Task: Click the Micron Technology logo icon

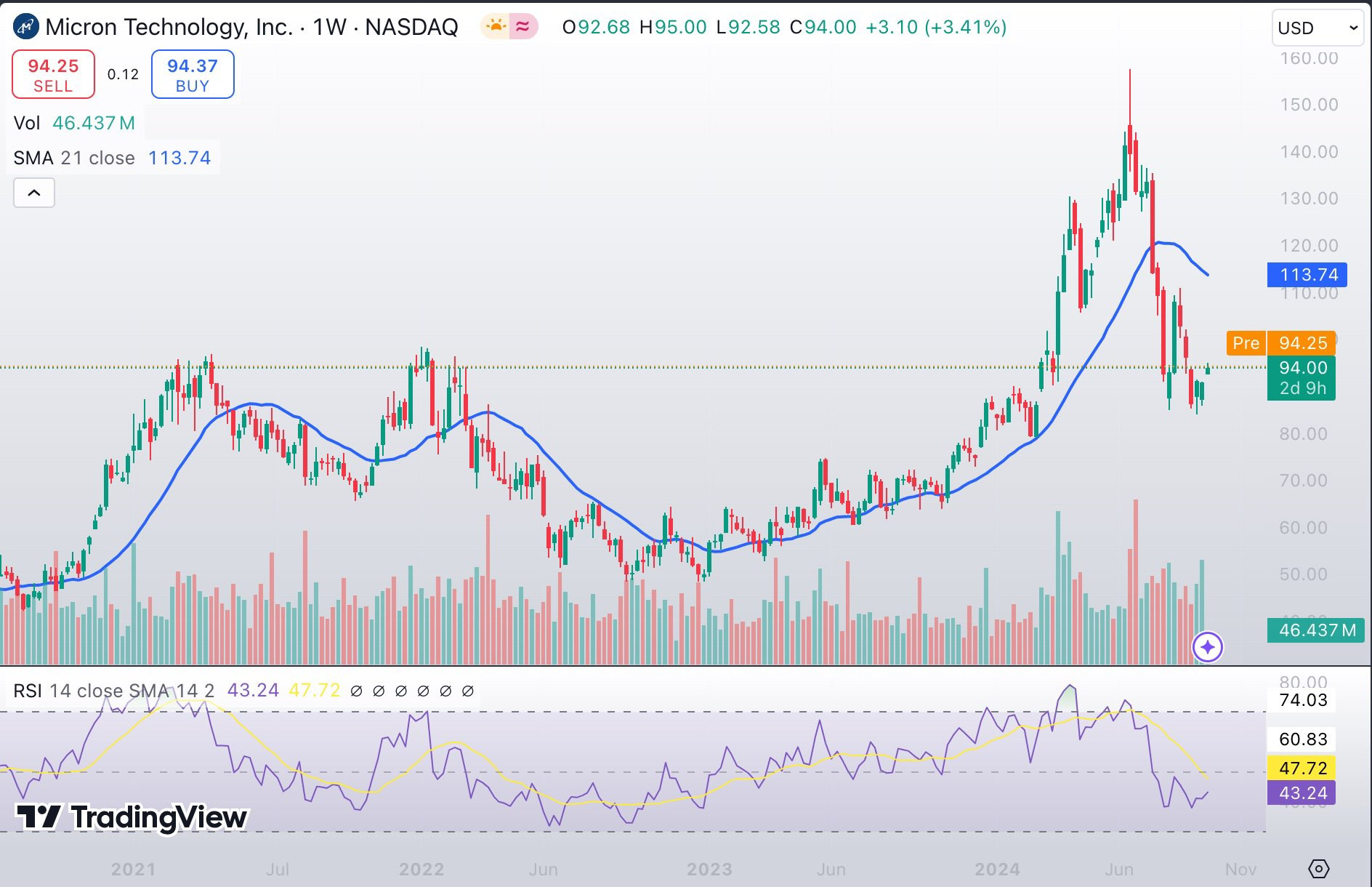Action: (26, 28)
